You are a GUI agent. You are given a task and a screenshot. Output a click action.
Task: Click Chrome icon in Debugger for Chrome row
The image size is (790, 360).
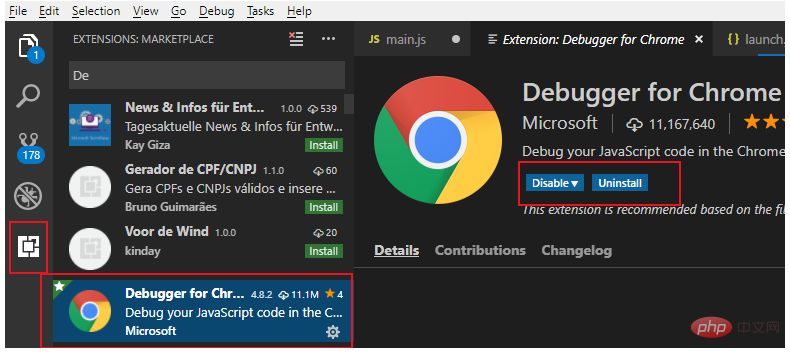(x=90, y=312)
